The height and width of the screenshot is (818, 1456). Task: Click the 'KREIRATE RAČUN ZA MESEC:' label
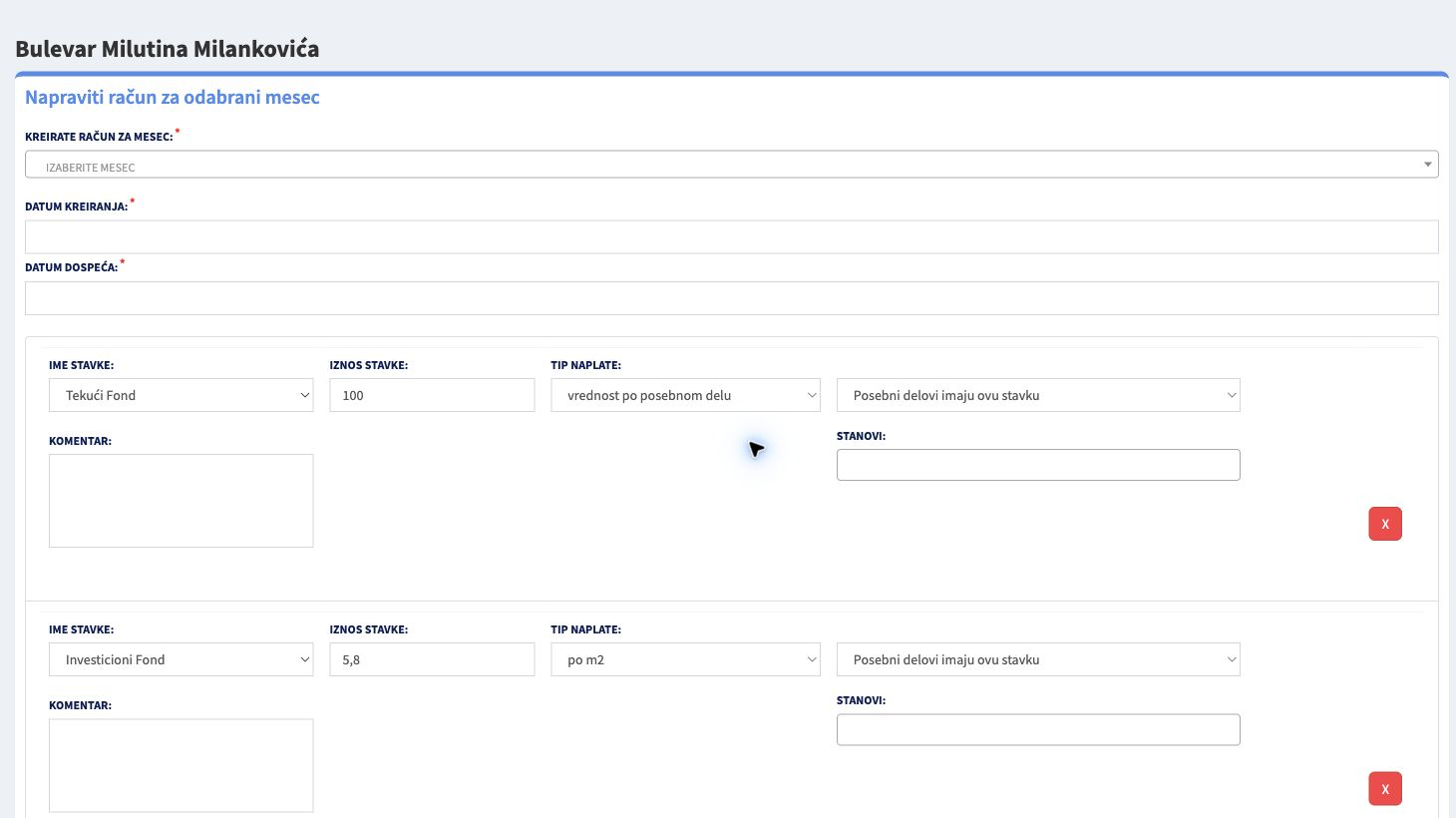pos(99,137)
